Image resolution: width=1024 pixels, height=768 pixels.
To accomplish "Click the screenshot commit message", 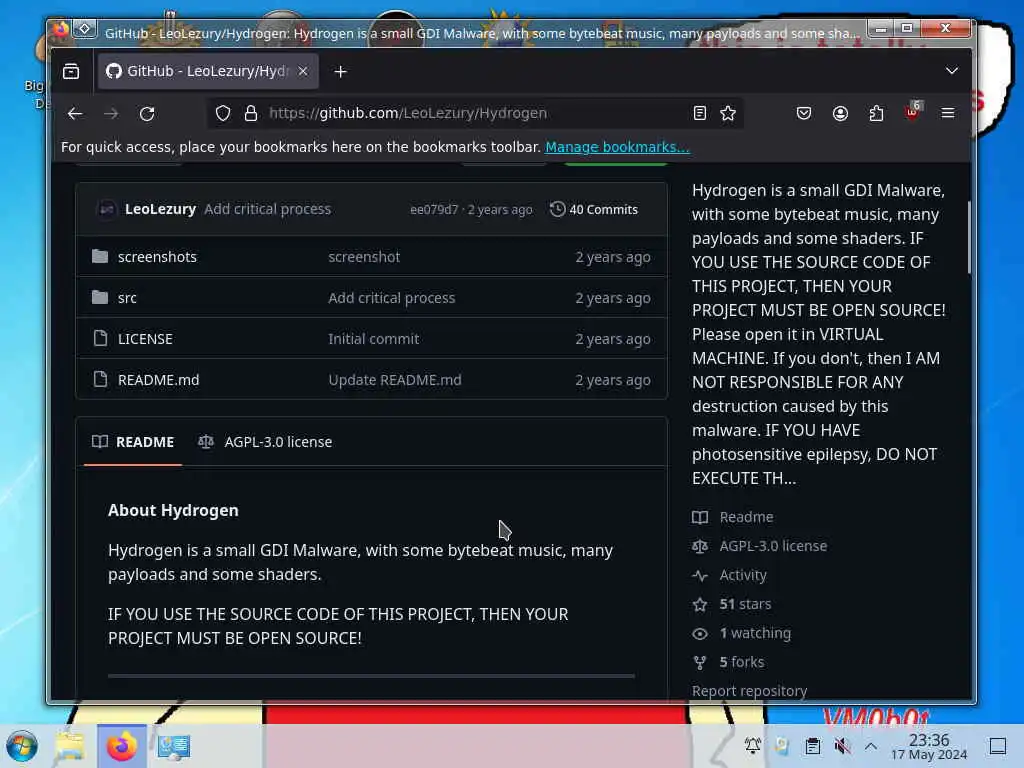I will 364,257.
